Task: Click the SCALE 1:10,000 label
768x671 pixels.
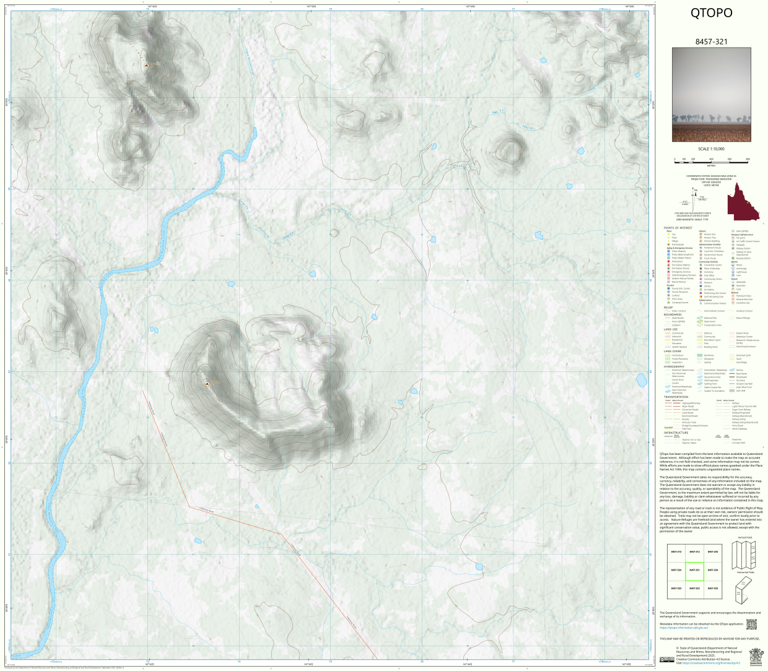Action: pyautogui.click(x=711, y=149)
